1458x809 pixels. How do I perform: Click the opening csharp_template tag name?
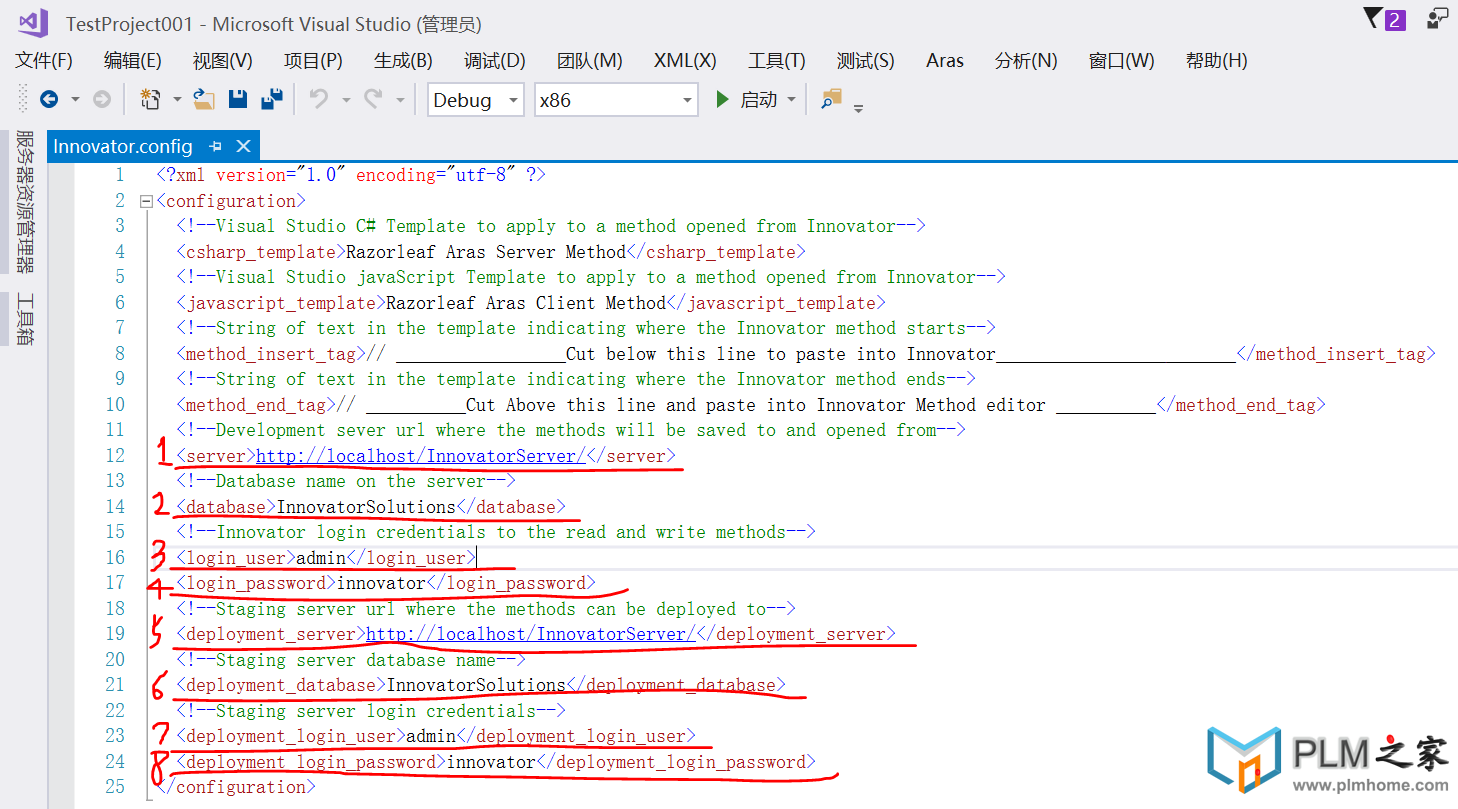[x=261, y=252]
